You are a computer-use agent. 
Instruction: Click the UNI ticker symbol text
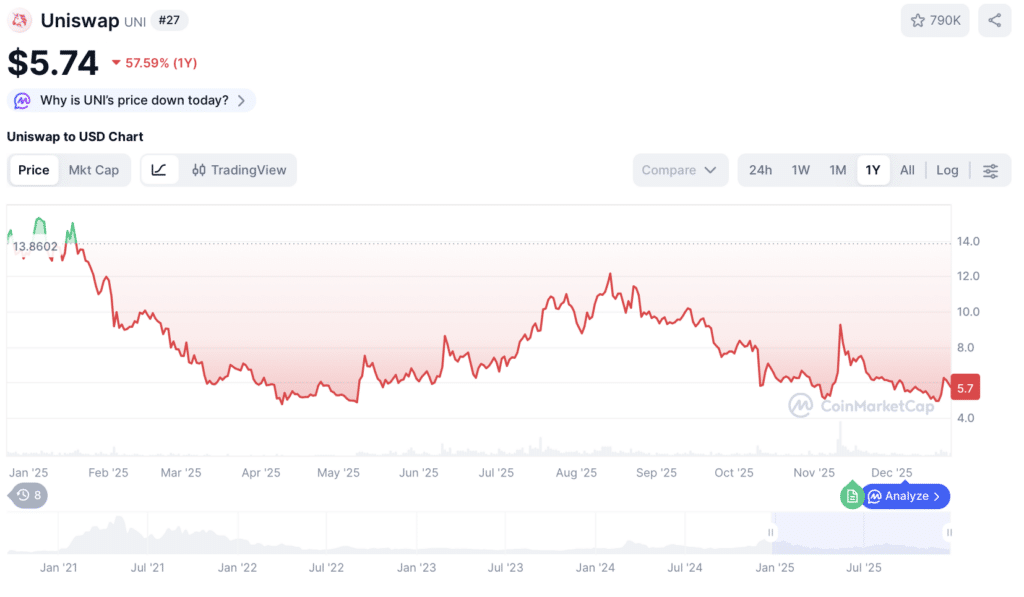point(135,22)
